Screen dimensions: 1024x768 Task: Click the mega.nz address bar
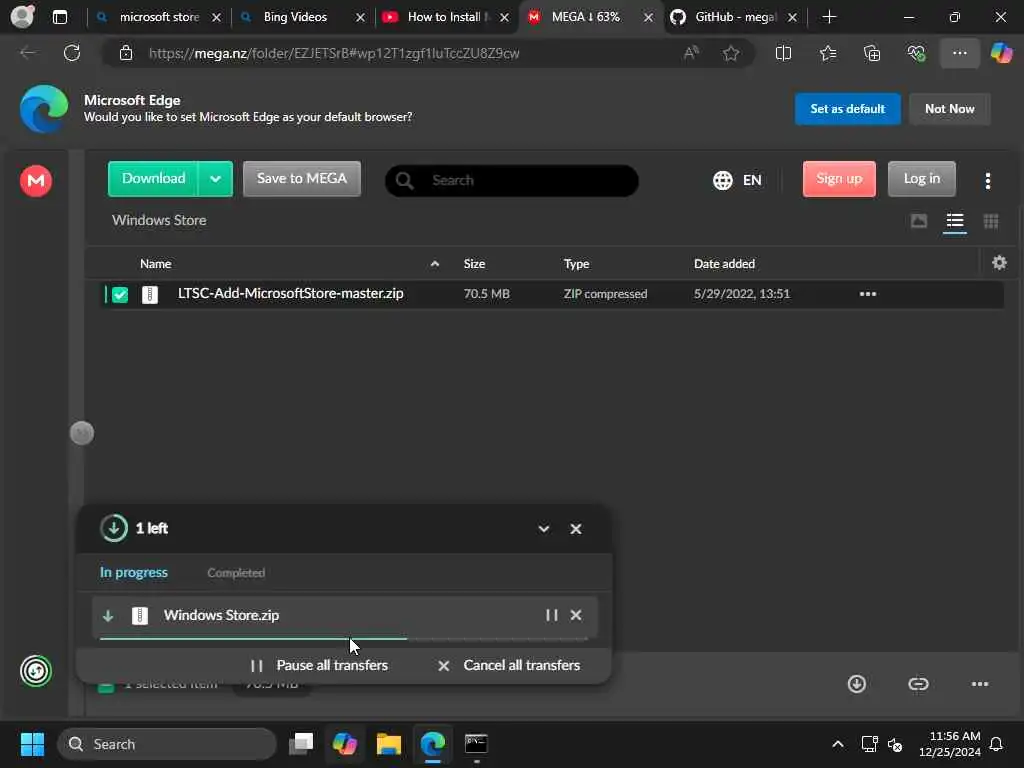point(334,54)
